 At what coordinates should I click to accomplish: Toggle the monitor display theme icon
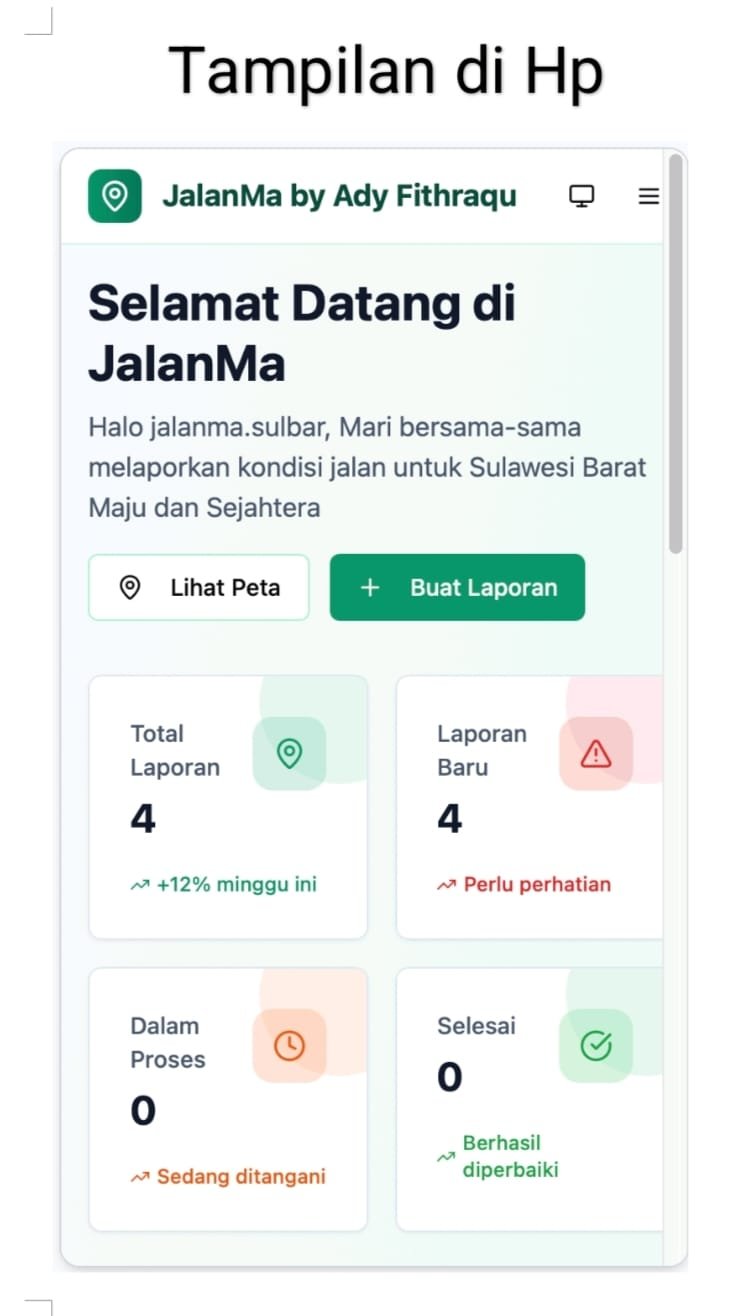click(581, 196)
